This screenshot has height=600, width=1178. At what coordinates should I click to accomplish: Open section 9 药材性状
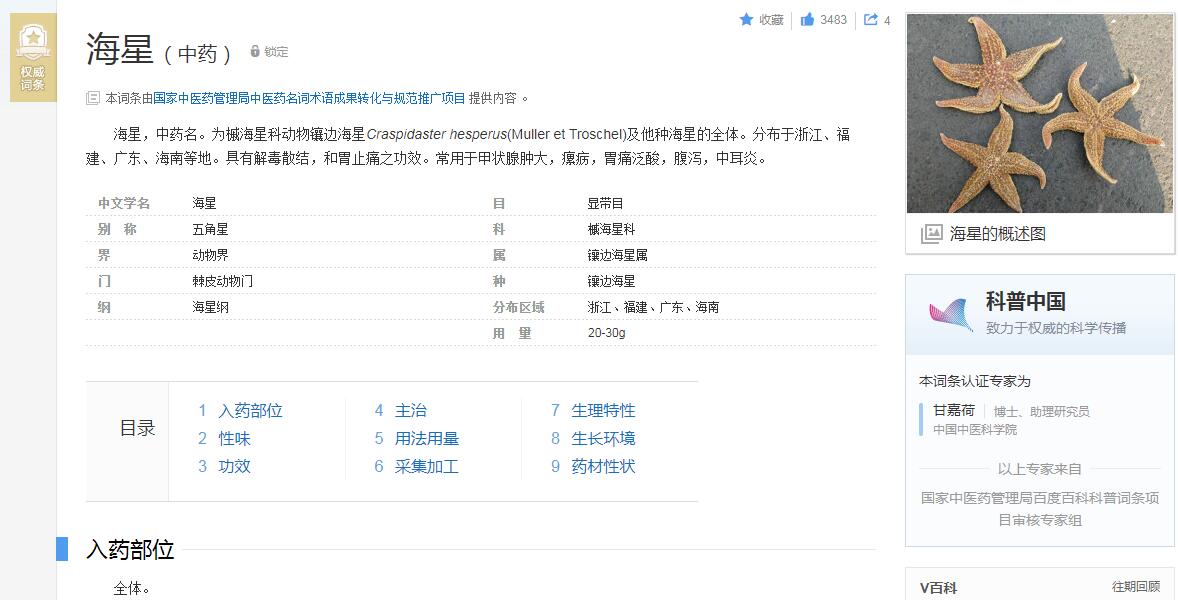tap(603, 467)
